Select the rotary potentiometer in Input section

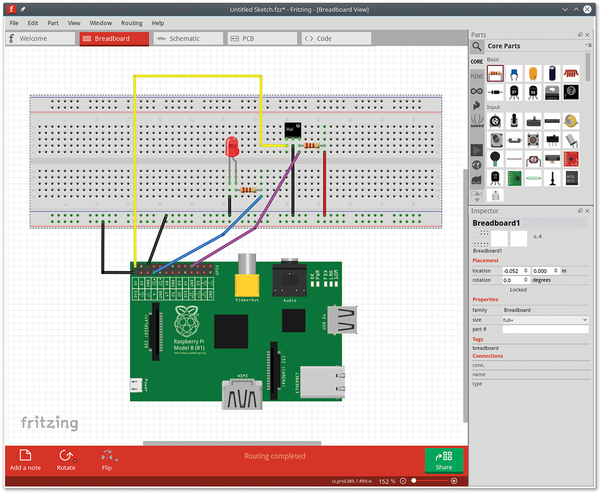pos(495,121)
